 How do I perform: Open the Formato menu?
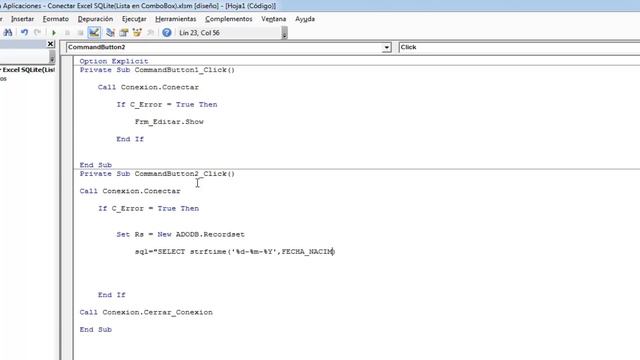tap(56, 19)
